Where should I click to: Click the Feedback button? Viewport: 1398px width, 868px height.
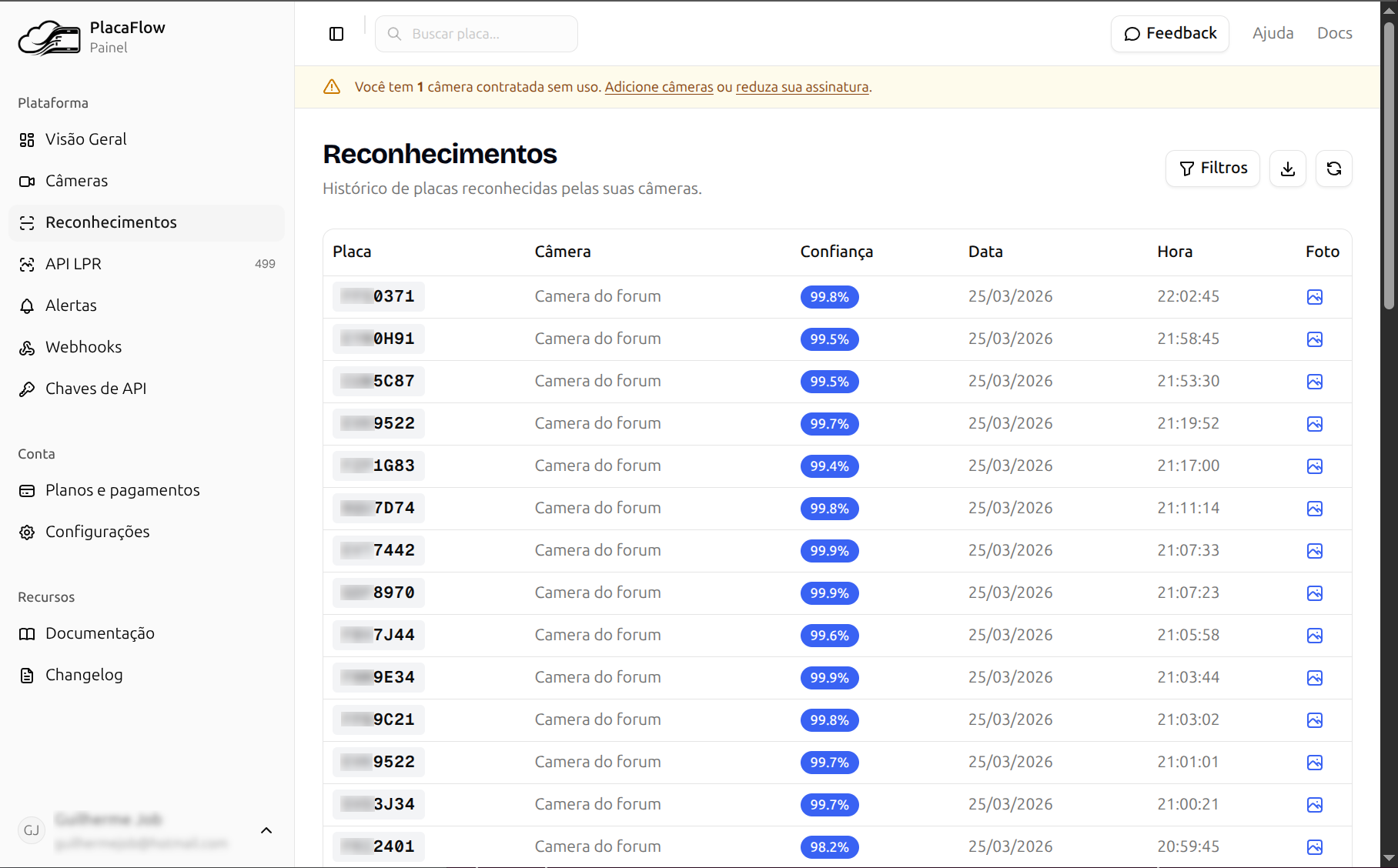coord(1169,34)
